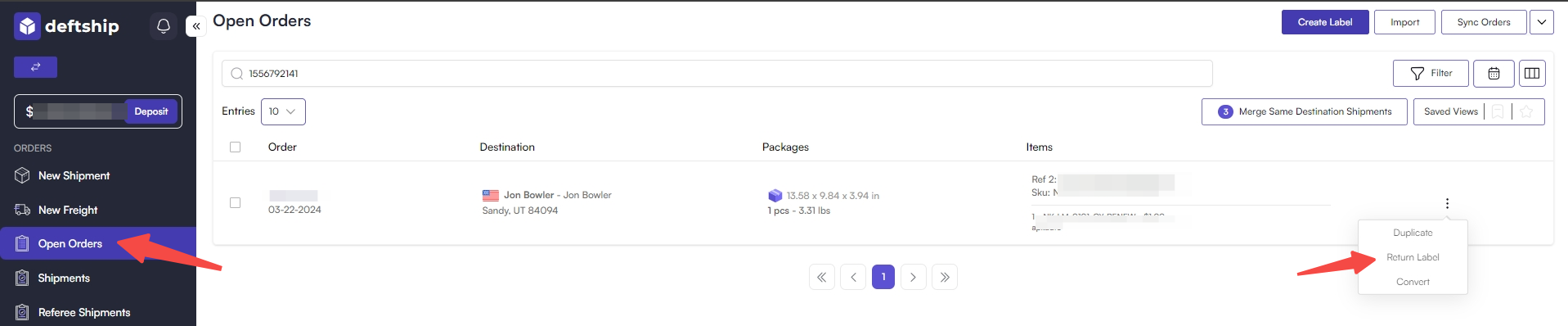1568x326 pixels.
Task: Go to the last page of results
Action: pyautogui.click(x=945, y=277)
